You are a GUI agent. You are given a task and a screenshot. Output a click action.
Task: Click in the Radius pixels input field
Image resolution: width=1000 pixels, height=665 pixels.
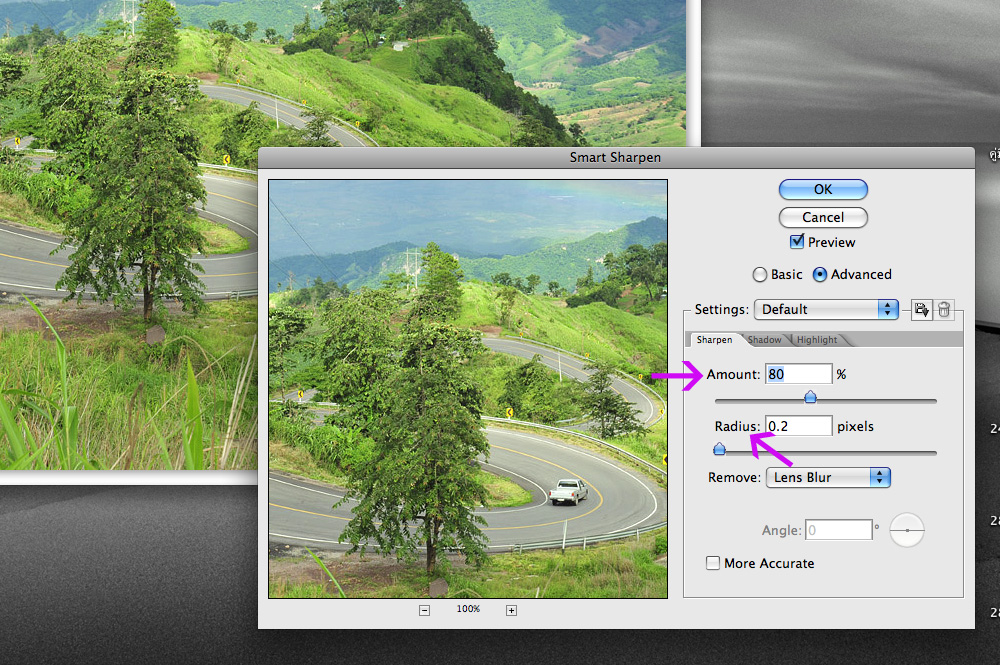798,426
